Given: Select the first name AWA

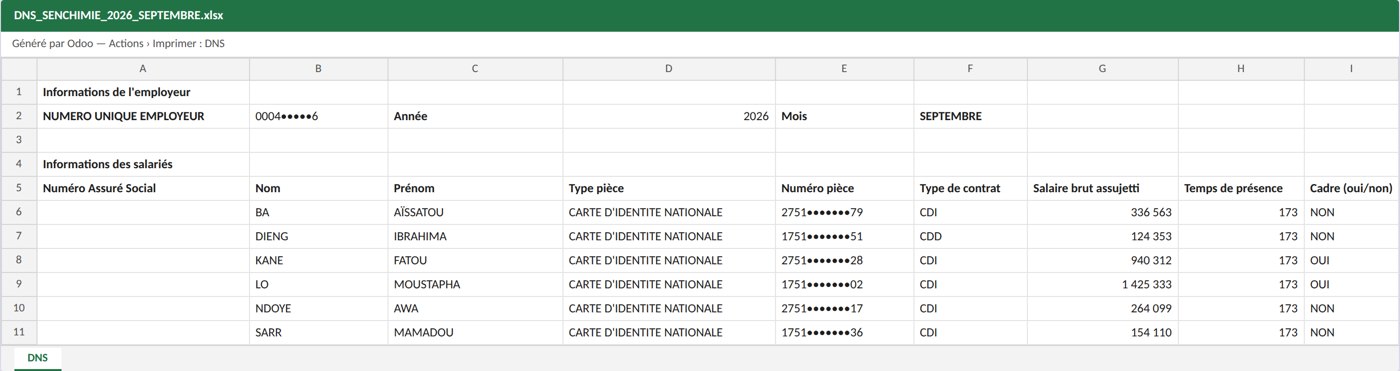Looking at the screenshot, I should coord(475,308).
